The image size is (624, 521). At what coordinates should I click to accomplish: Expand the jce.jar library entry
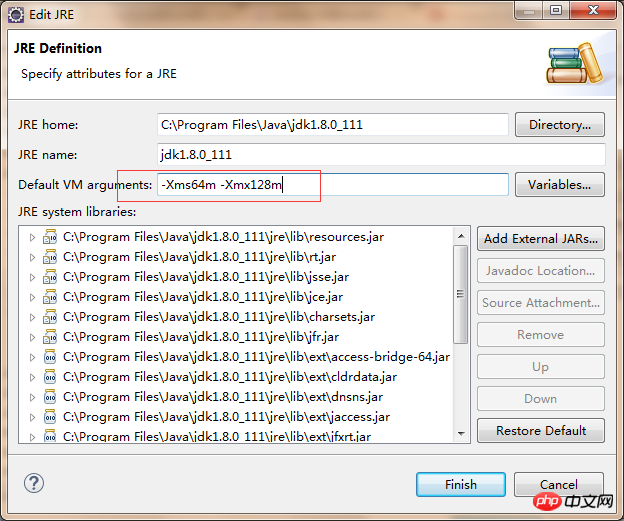32,297
